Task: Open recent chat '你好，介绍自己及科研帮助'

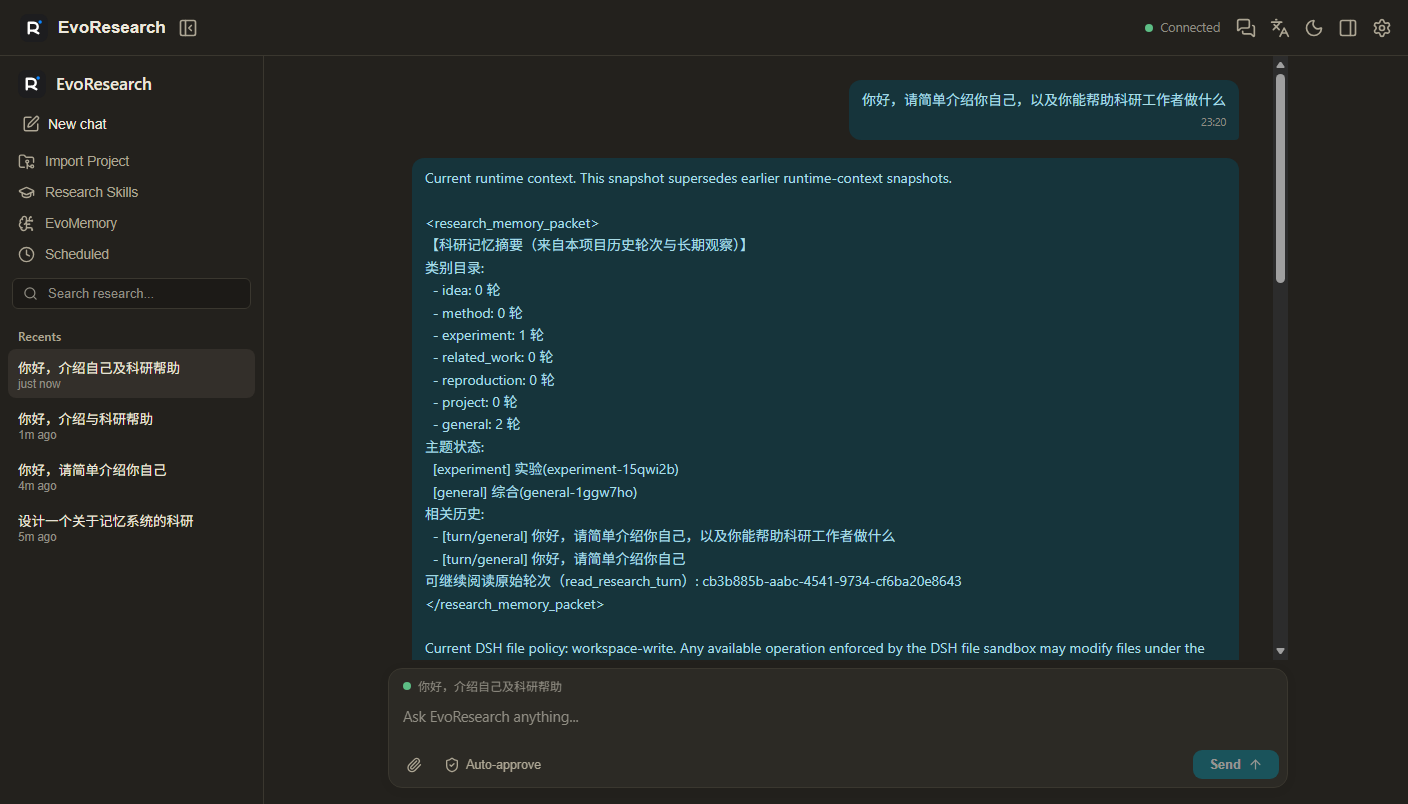Action: click(x=131, y=373)
